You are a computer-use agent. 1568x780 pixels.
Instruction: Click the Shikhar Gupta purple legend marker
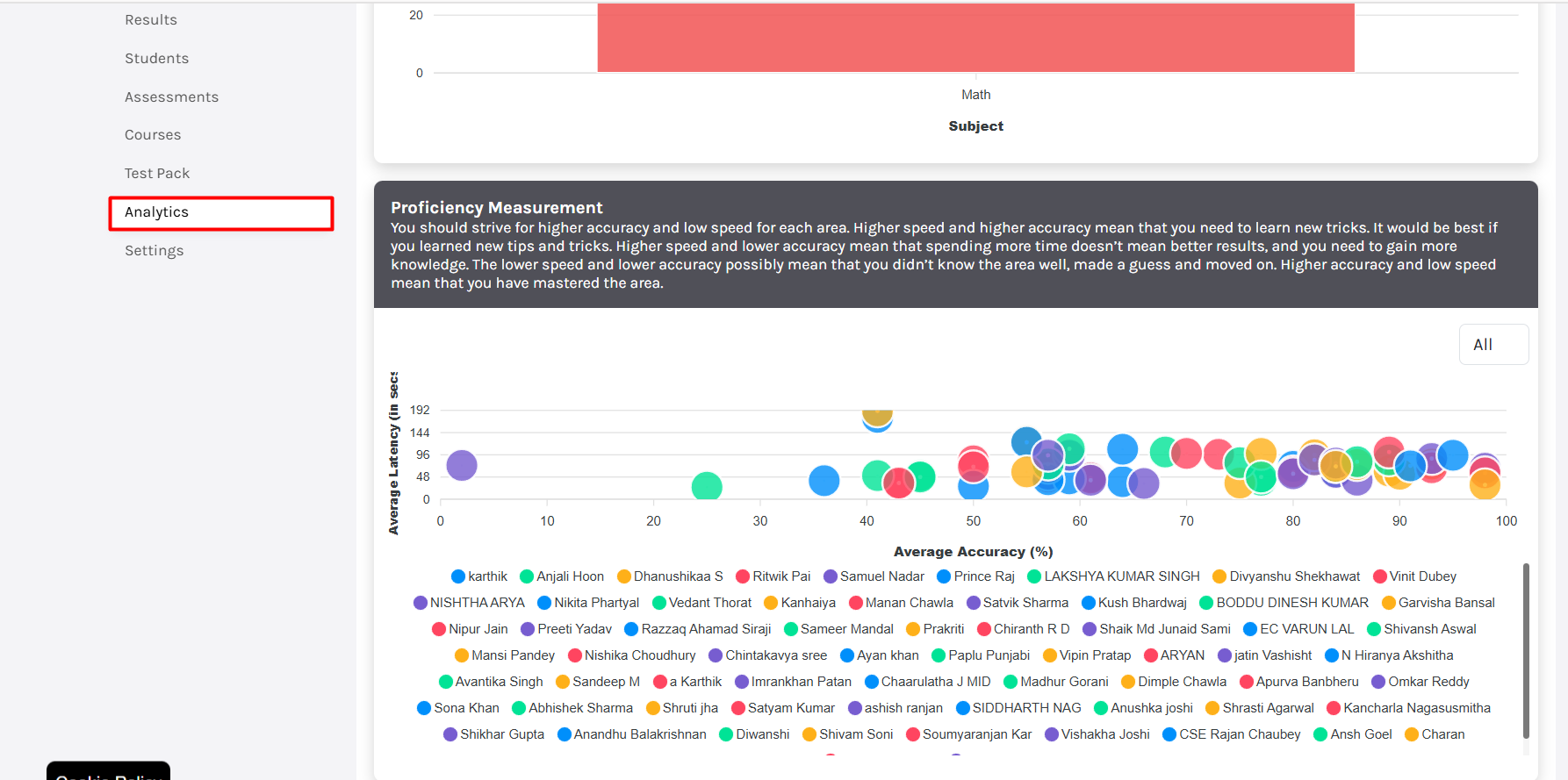450,734
